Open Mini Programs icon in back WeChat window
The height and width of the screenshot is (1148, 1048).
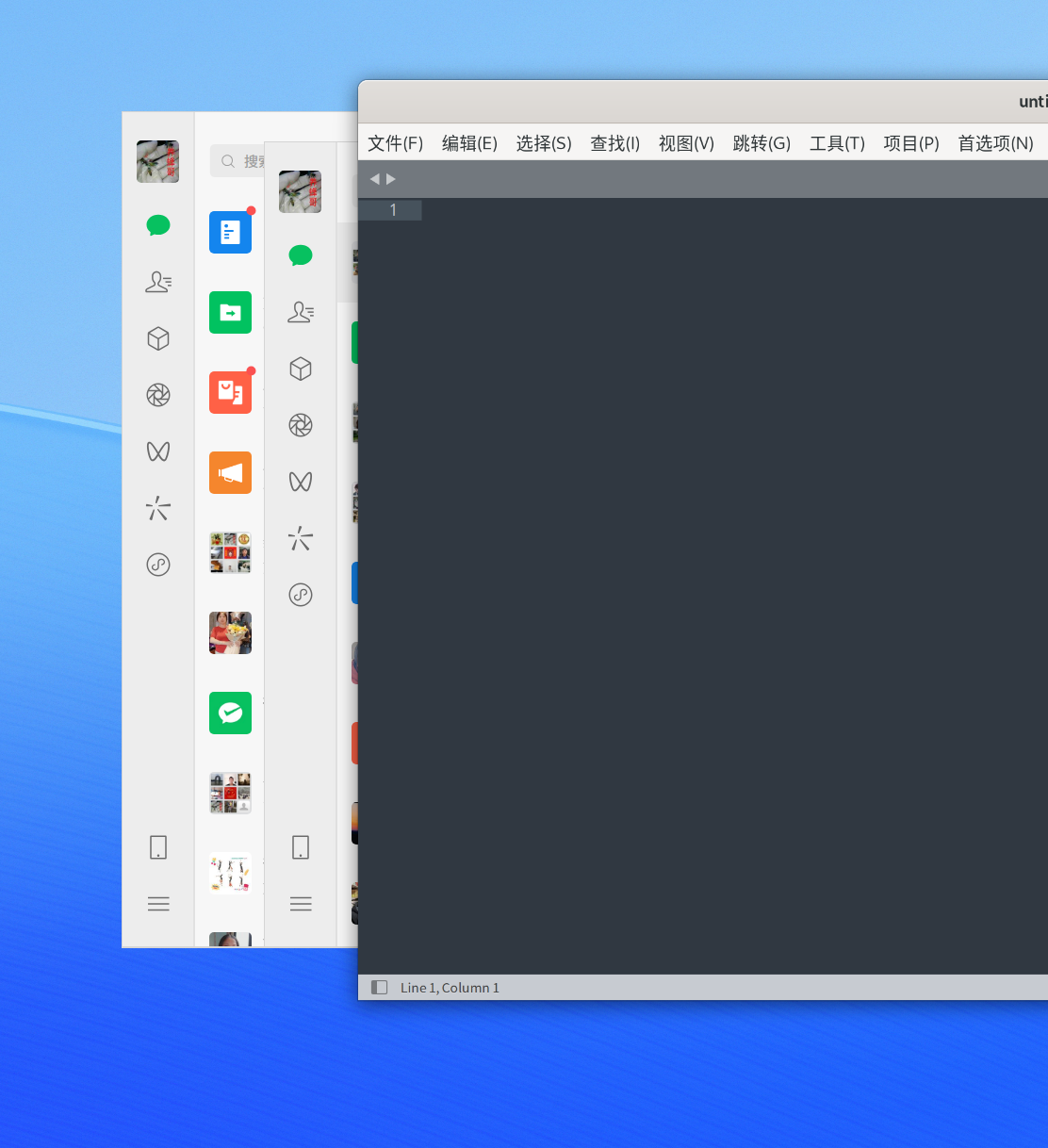(x=158, y=565)
